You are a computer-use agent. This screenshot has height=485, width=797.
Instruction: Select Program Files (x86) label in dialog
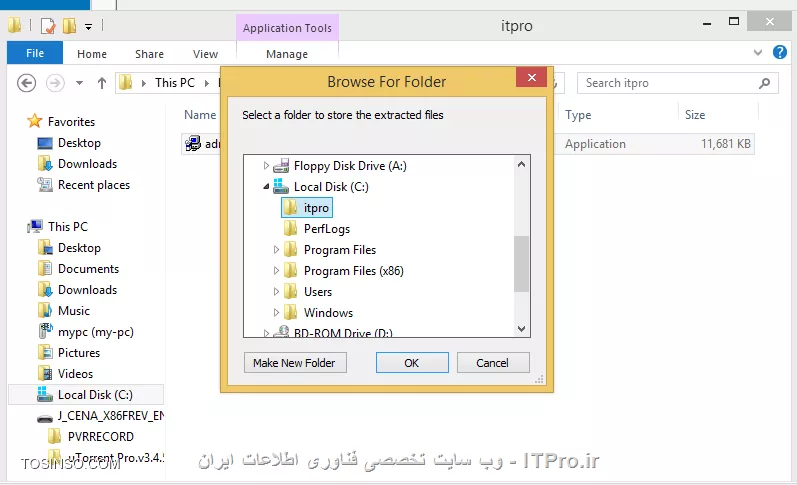(353, 270)
